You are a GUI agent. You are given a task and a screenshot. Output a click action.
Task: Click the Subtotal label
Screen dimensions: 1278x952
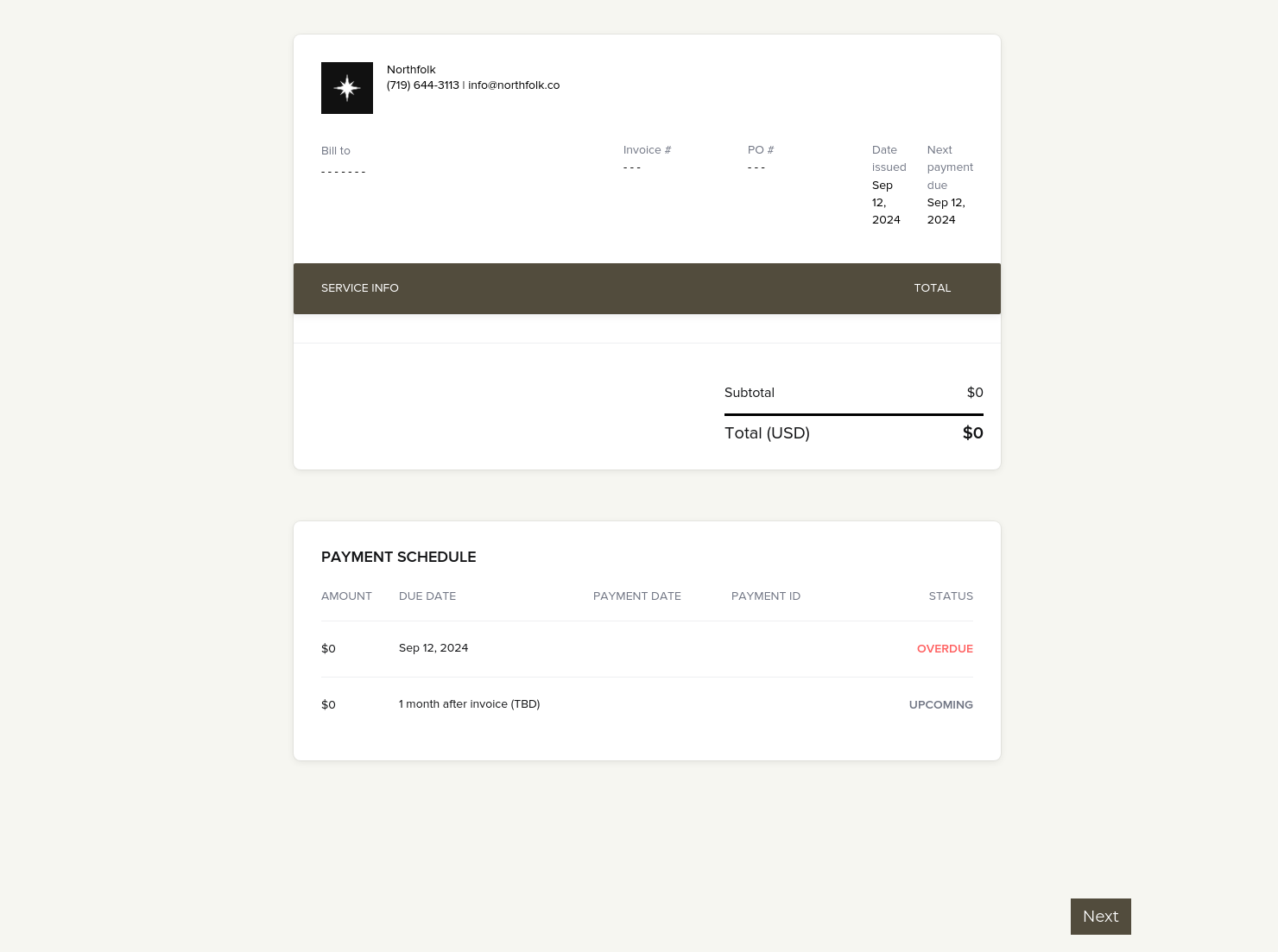coord(750,393)
